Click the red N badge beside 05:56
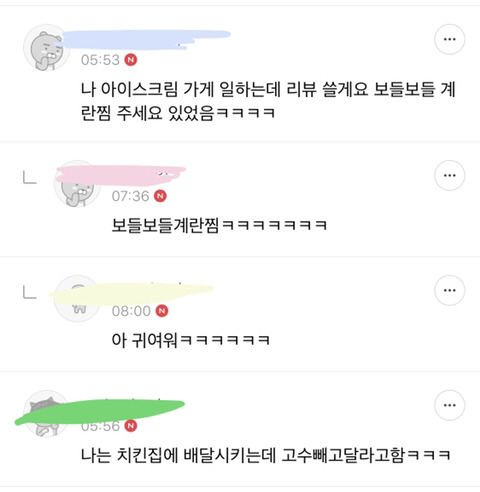 coord(131,426)
